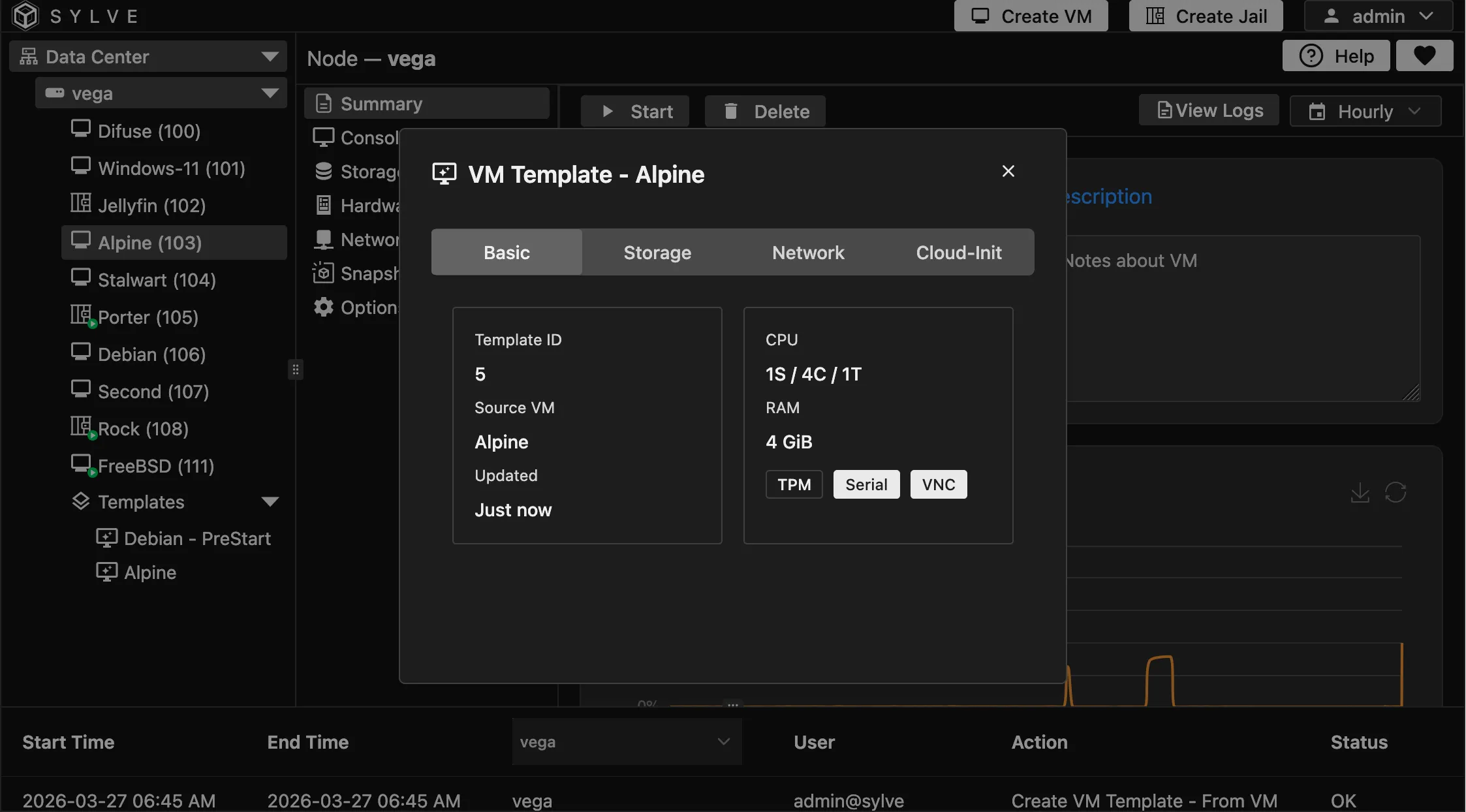Click the heart icon button
Image resolution: width=1466 pixels, height=812 pixels.
tap(1424, 56)
